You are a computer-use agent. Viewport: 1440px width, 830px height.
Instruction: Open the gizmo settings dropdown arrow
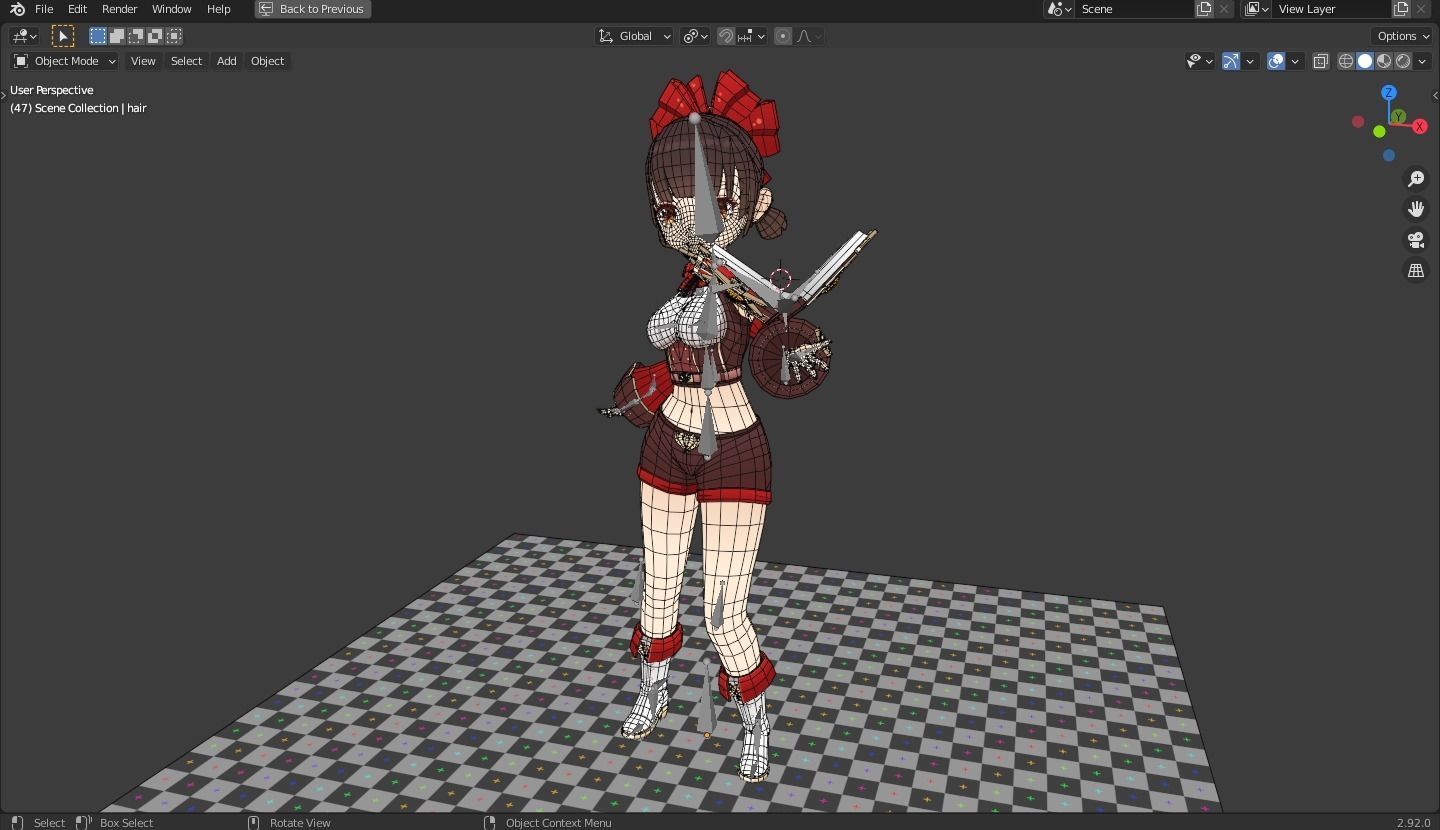1250,61
